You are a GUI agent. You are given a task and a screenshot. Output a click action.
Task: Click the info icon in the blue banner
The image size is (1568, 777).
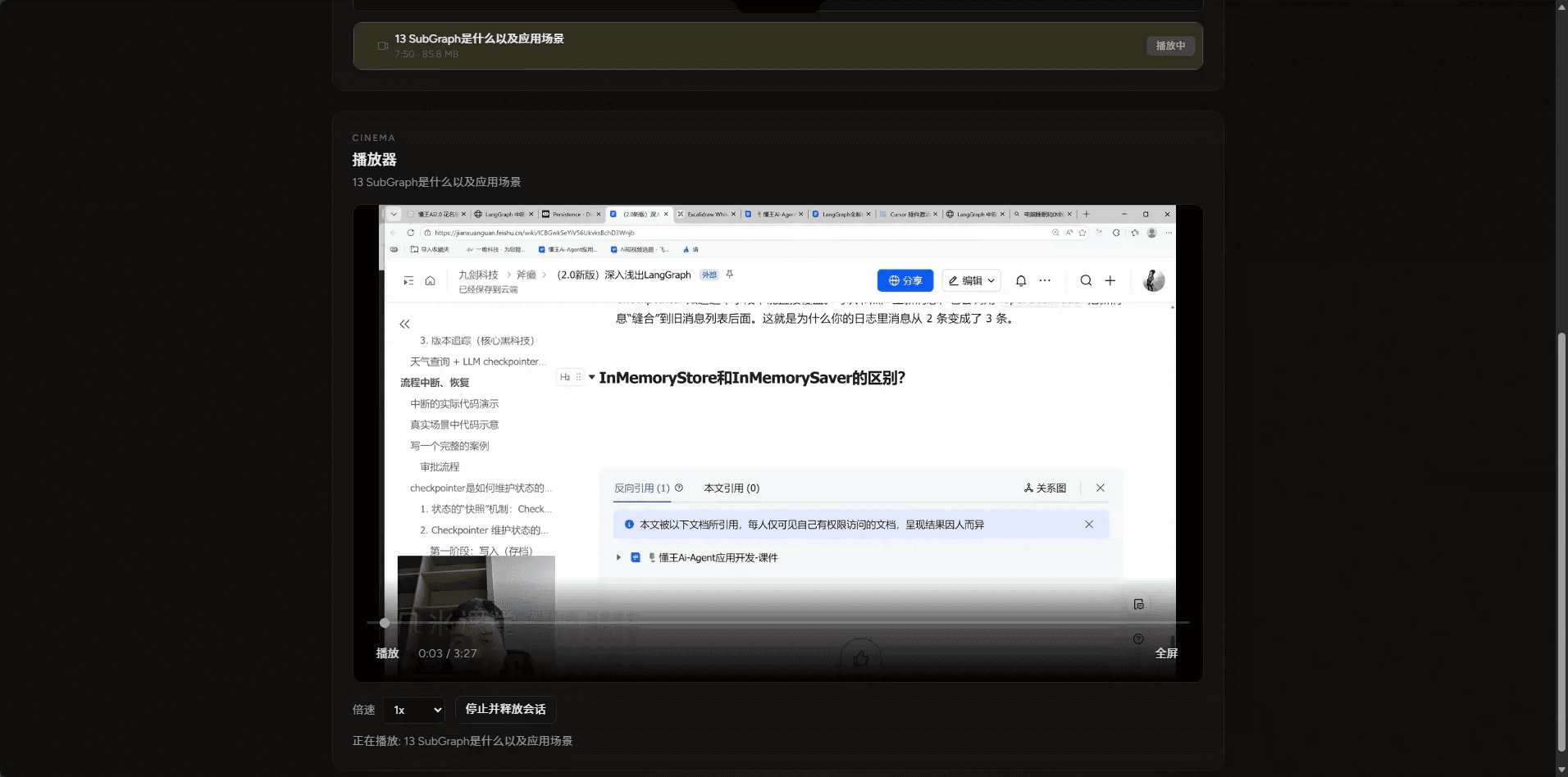pos(629,525)
